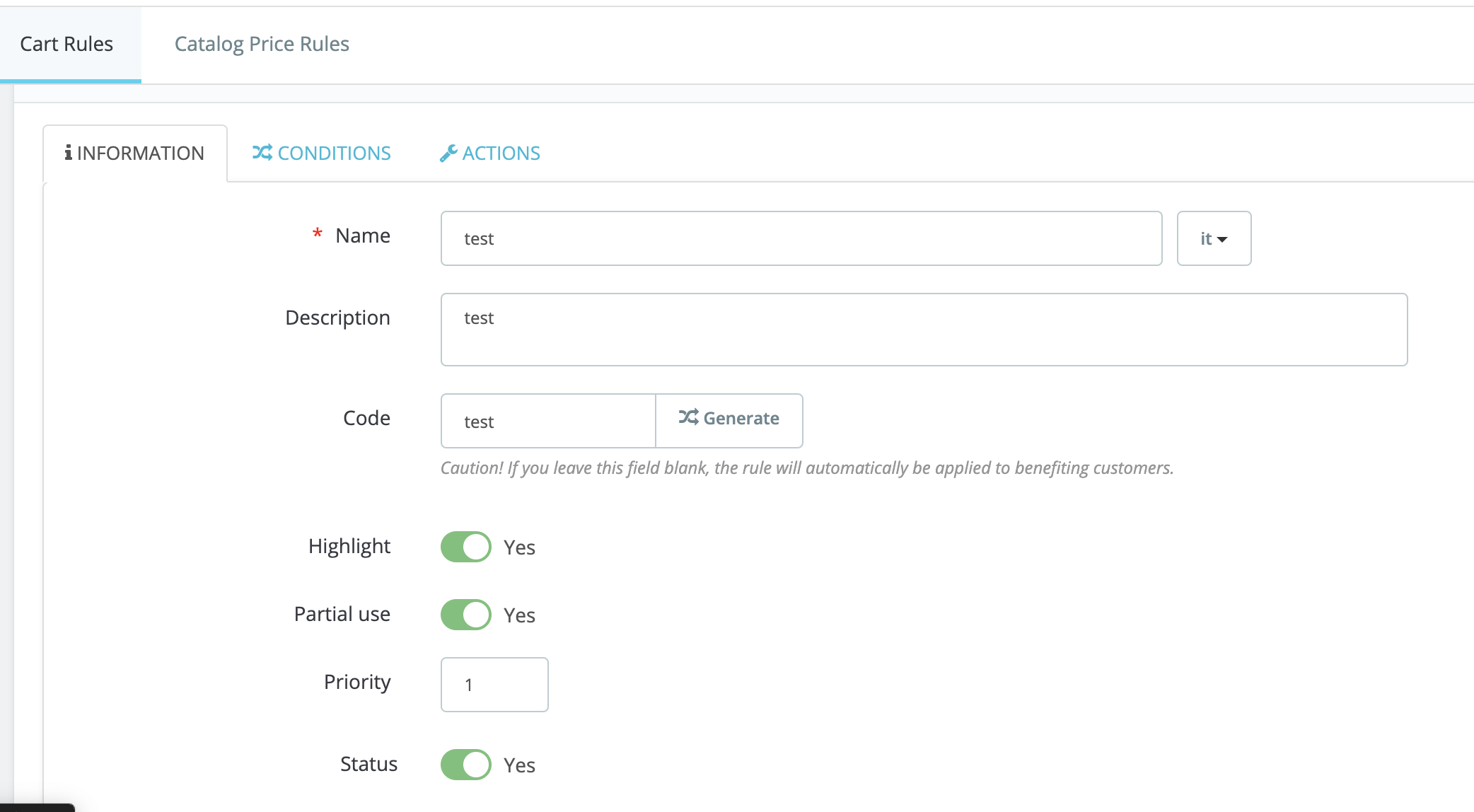Switch to the Catalog Price Rules tab
1474x812 pixels.
(x=262, y=43)
